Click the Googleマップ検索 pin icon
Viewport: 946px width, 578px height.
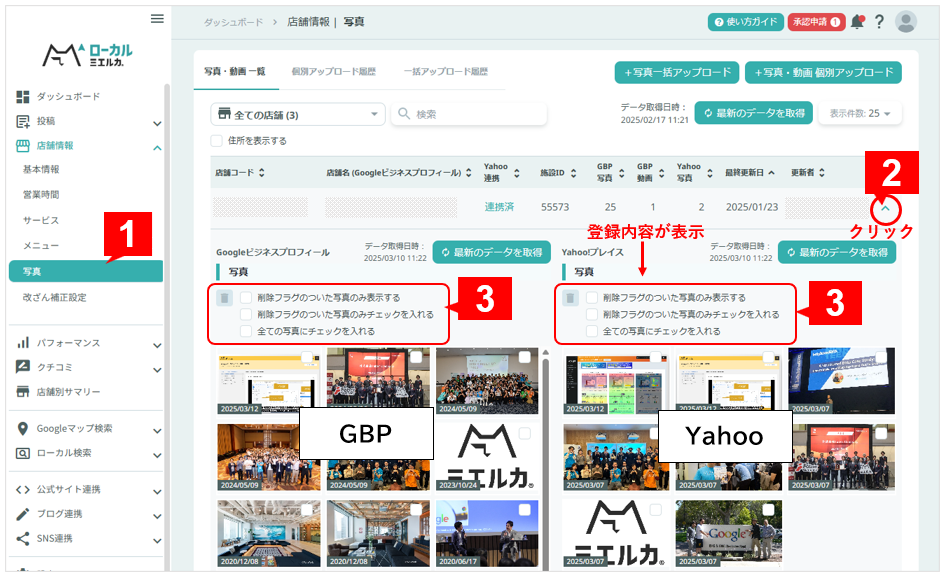coord(23,428)
